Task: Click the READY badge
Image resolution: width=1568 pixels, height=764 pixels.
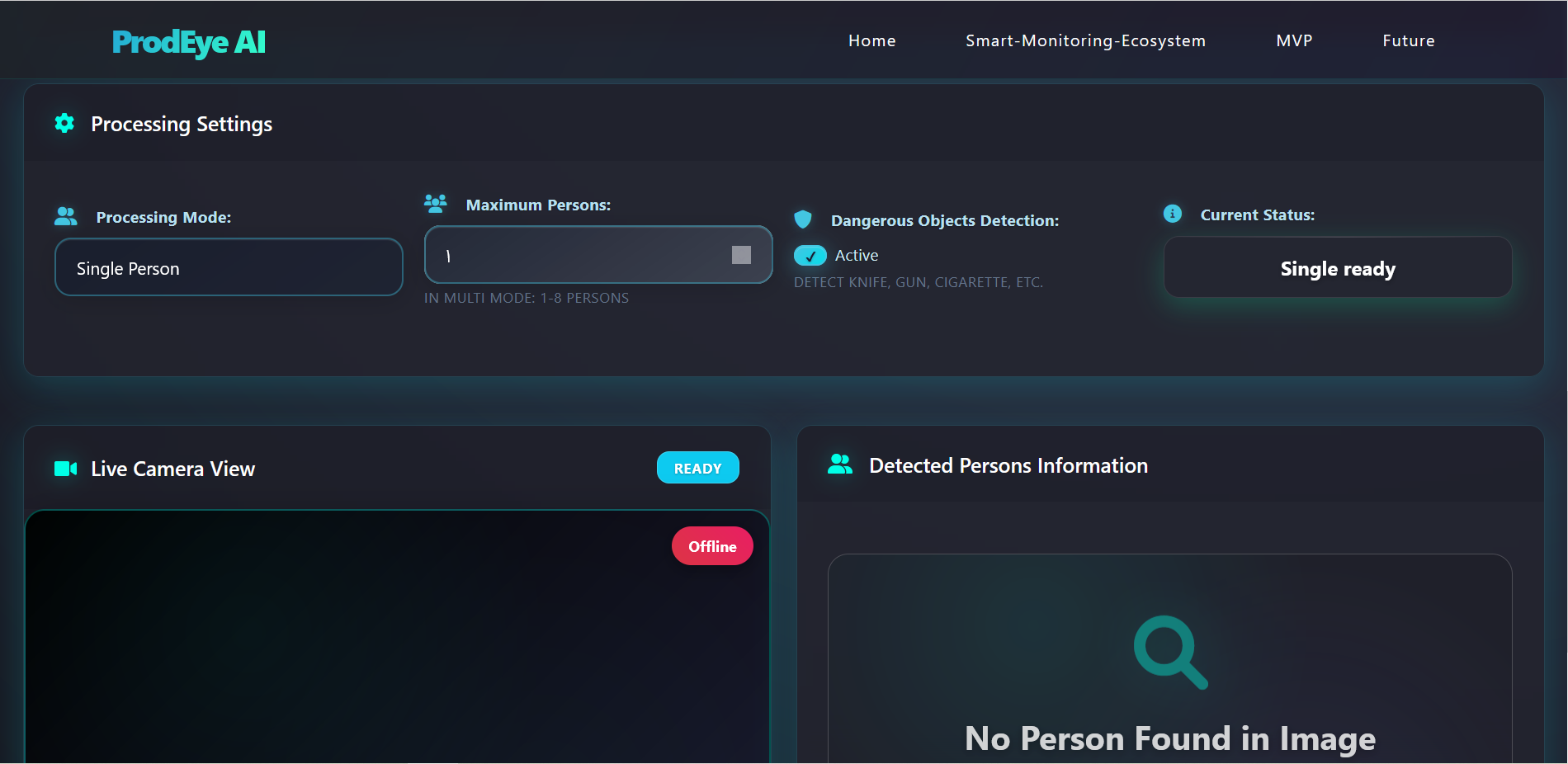Action: coord(698,468)
